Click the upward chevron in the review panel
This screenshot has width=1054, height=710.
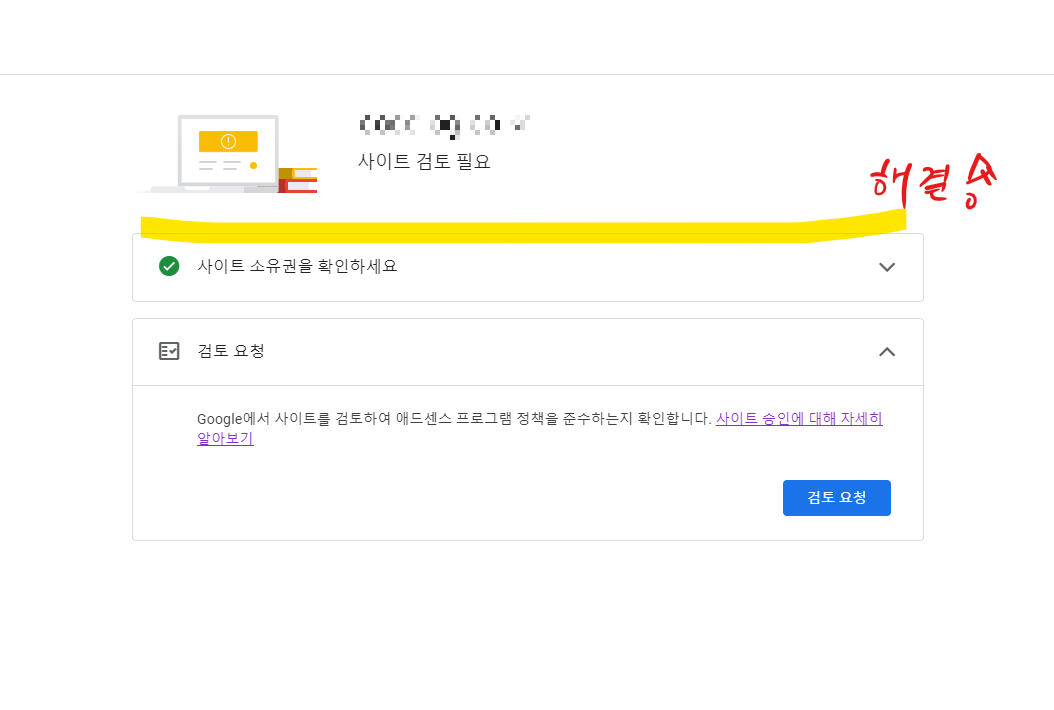[x=887, y=352]
